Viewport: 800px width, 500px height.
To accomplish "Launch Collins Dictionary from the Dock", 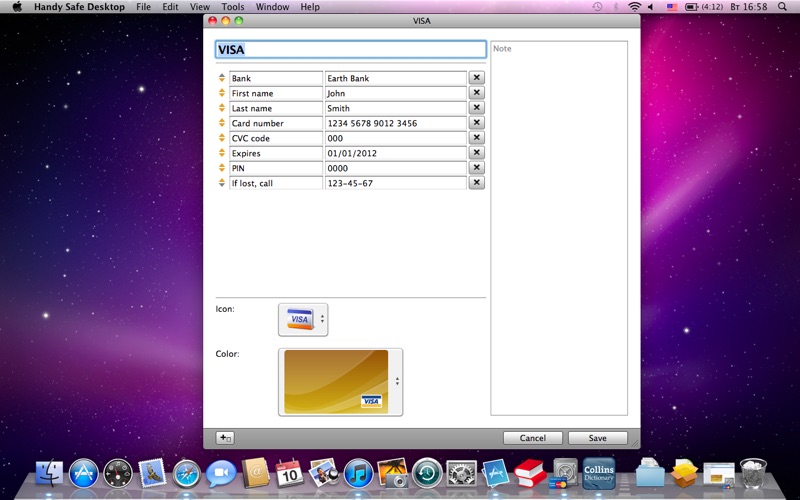I will [599, 473].
